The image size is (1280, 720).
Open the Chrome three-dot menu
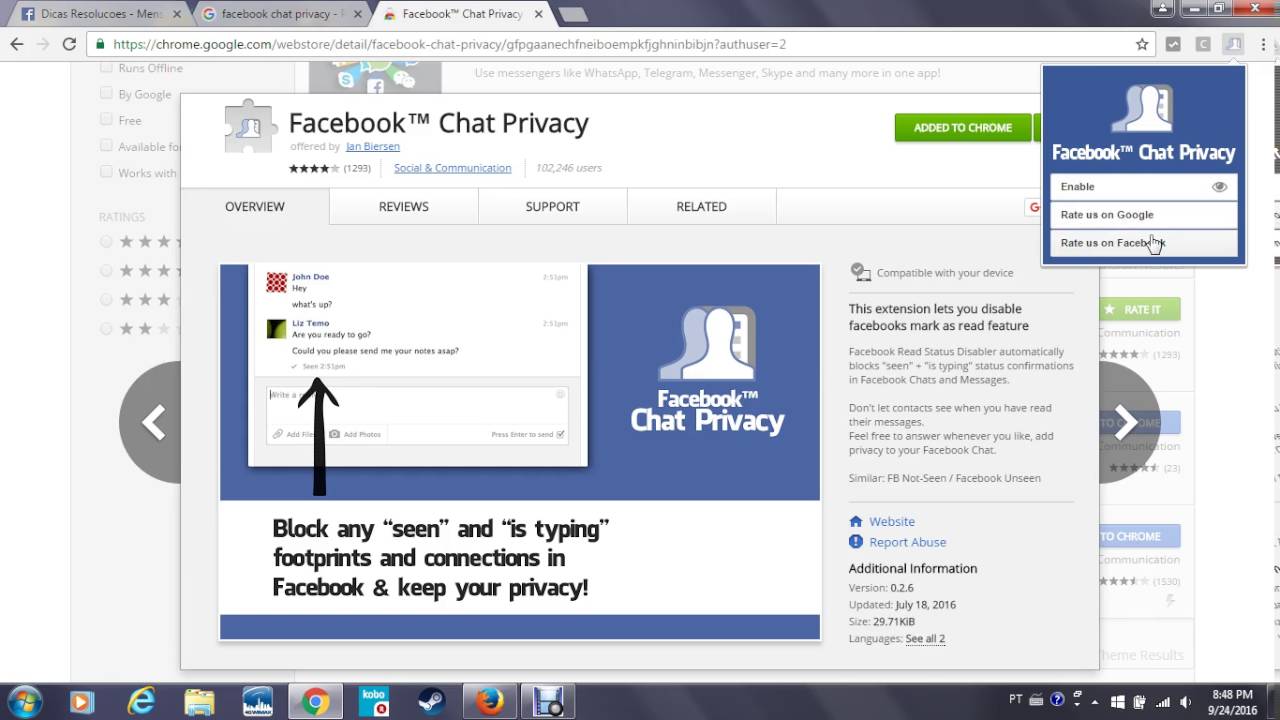1263,44
